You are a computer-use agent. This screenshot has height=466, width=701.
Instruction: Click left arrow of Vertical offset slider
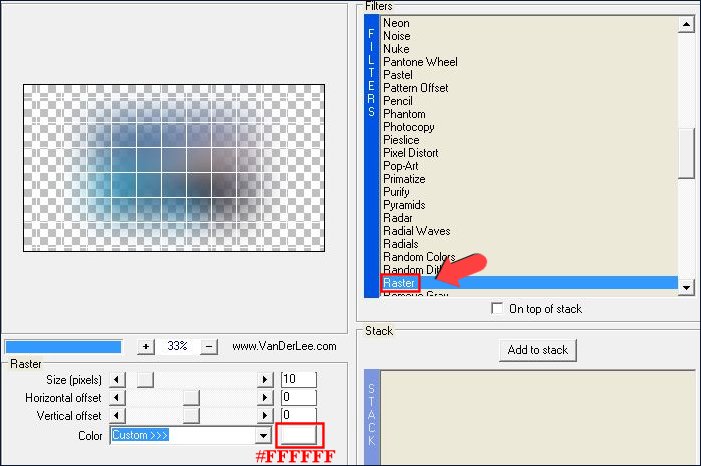(x=118, y=415)
